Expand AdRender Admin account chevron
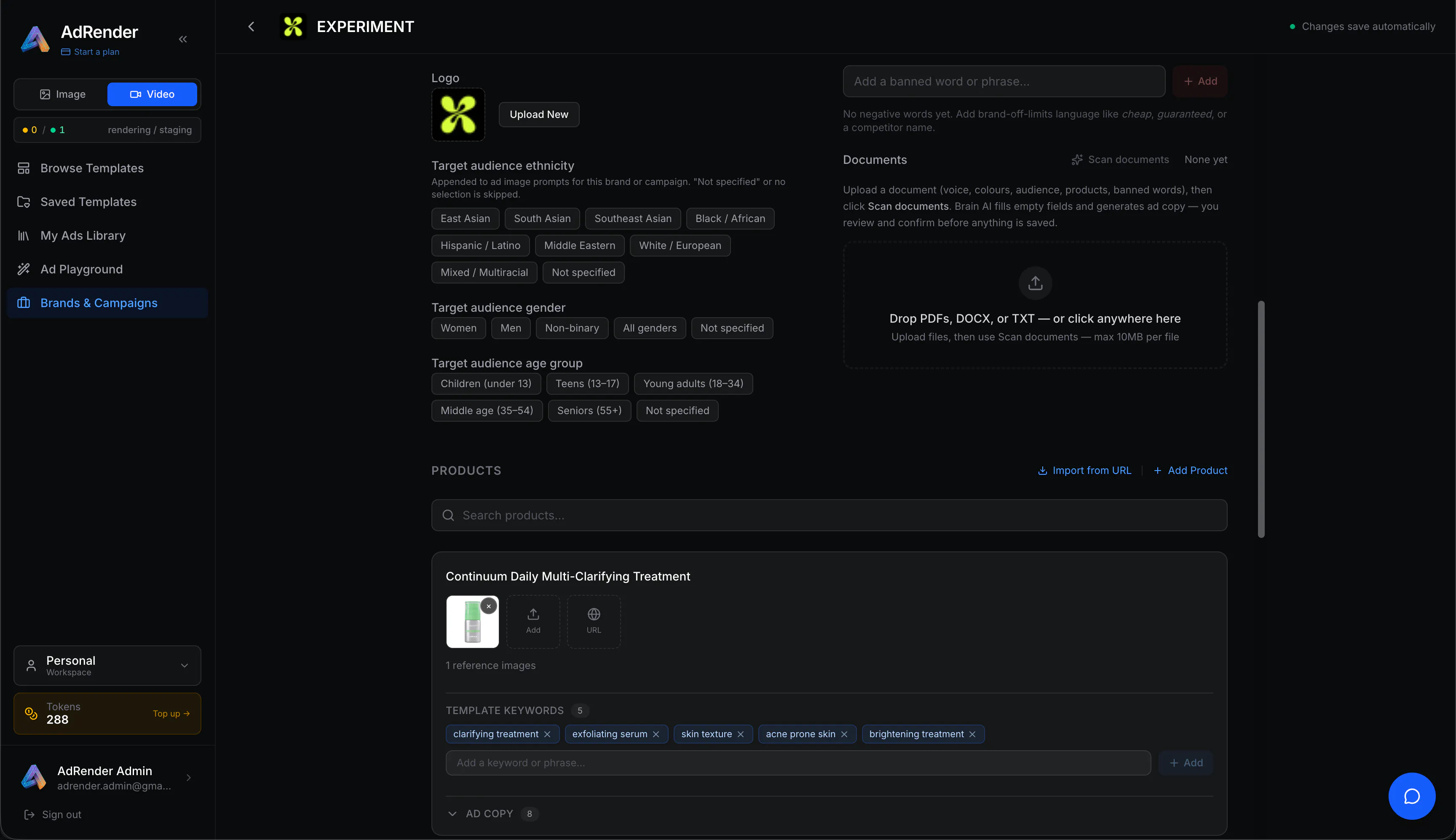The height and width of the screenshot is (840, 1456). (x=189, y=777)
